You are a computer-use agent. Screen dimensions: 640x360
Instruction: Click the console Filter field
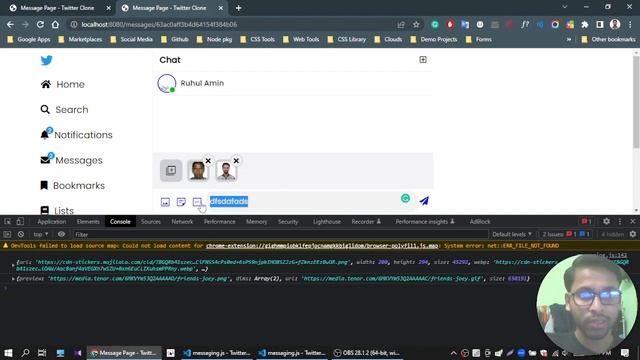(280, 235)
